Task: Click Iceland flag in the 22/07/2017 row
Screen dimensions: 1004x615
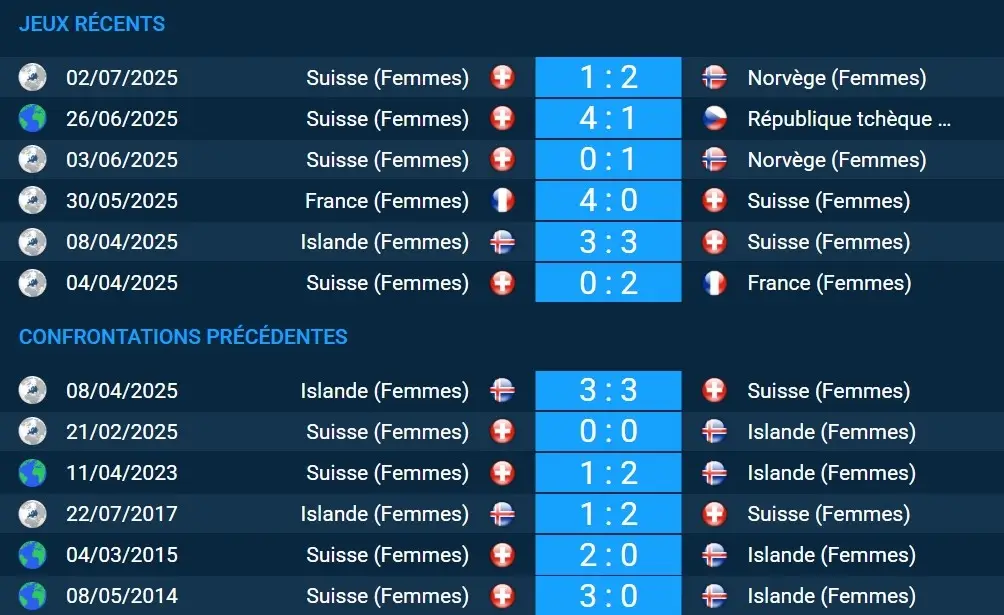Action: (502, 514)
